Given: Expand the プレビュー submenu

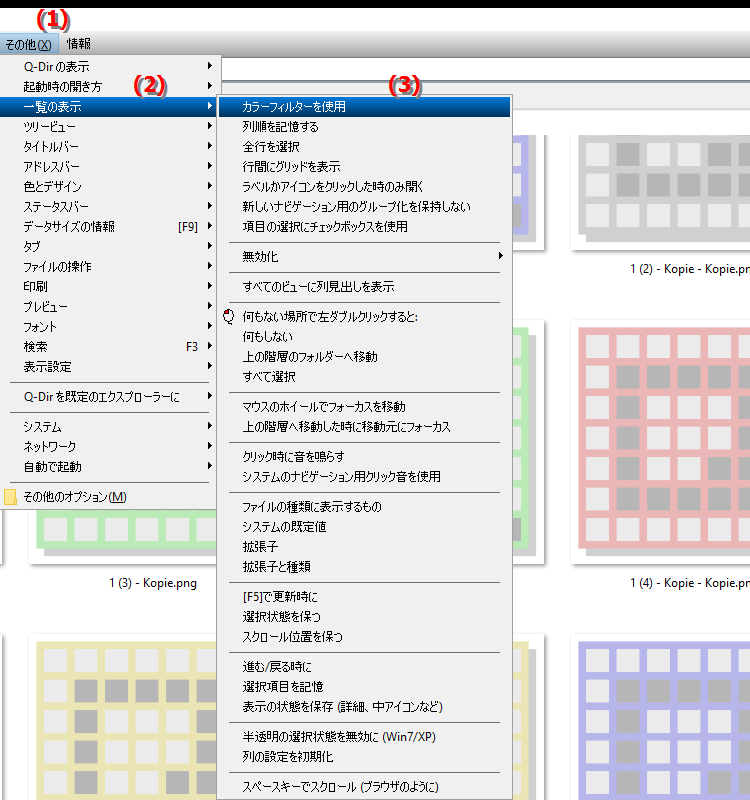Looking at the screenshot, I should coord(110,307).
